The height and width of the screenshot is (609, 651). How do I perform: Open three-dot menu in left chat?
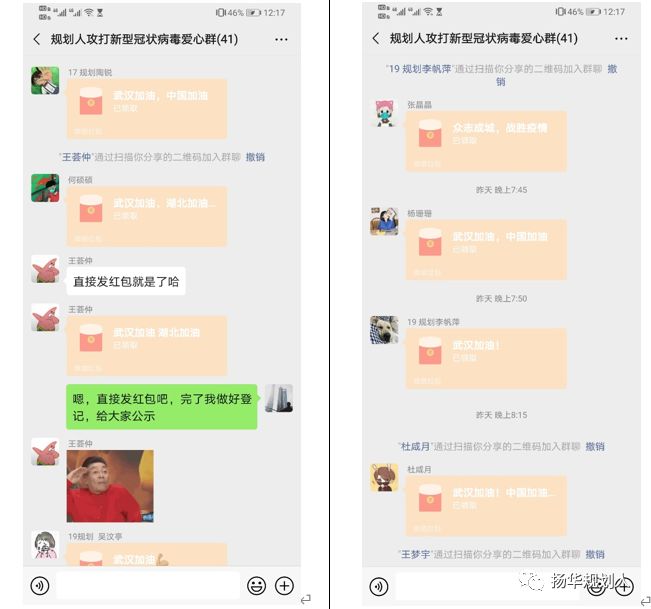click(281, 40)
